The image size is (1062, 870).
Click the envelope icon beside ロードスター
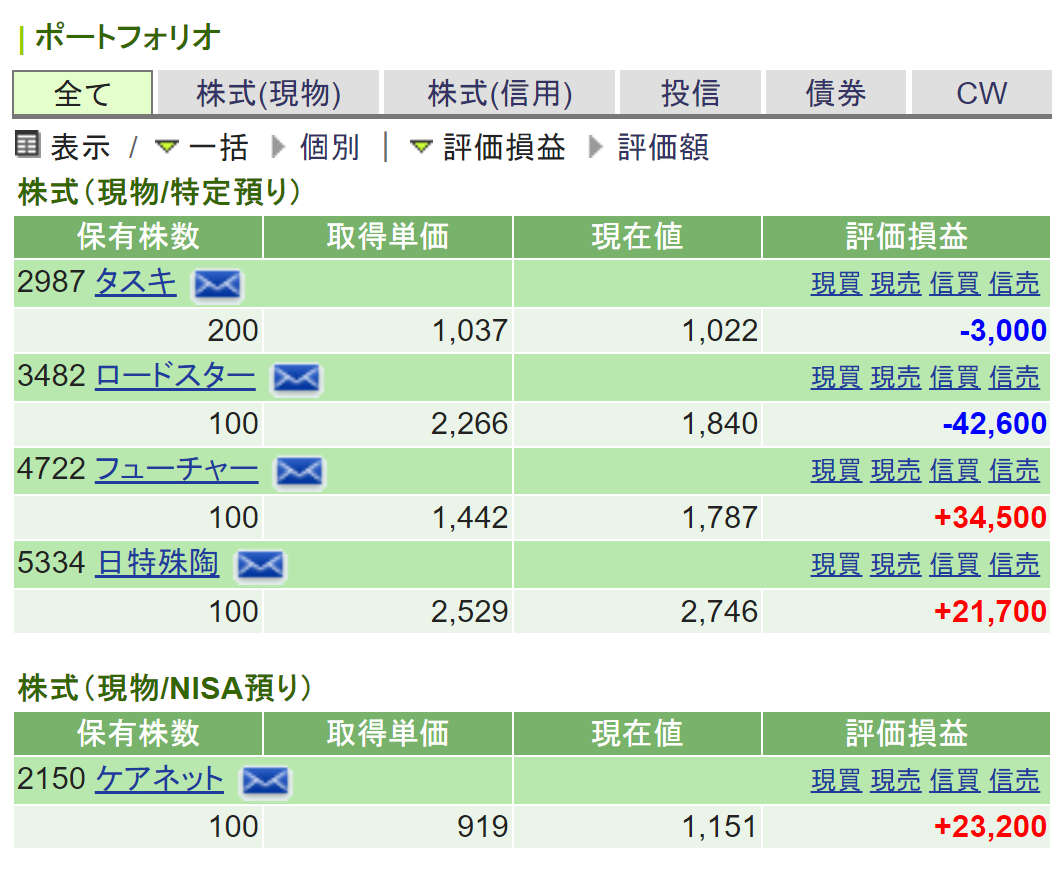(295, 378)
